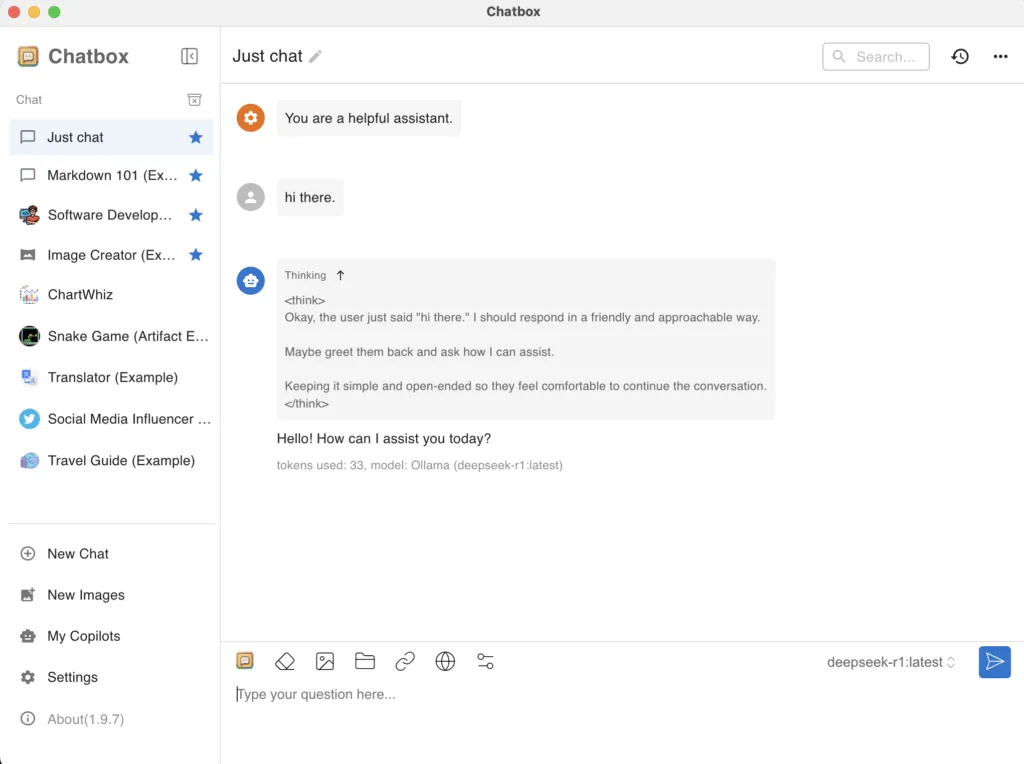This screenshot has height=764, width=1024.
Task: Collapse the sidebar with the panel icon
Action: pos(189,57)
